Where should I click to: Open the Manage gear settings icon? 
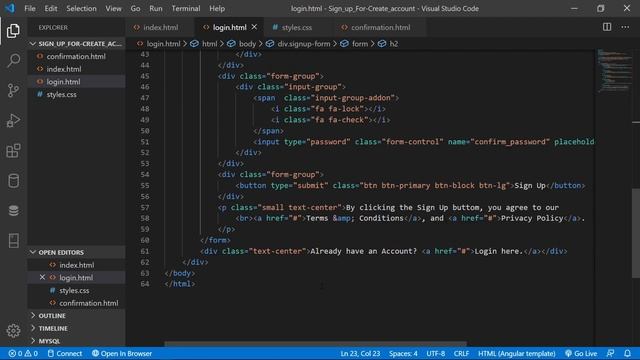(13, 331)
